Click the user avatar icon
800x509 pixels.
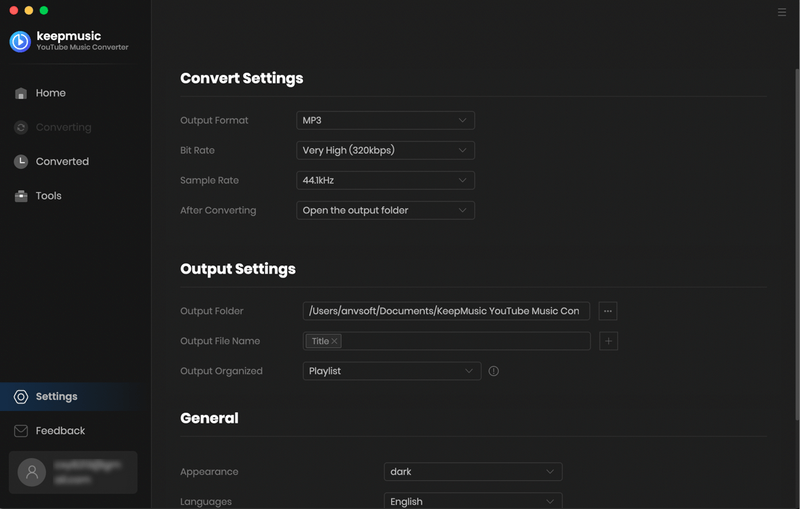pos(32,472)
